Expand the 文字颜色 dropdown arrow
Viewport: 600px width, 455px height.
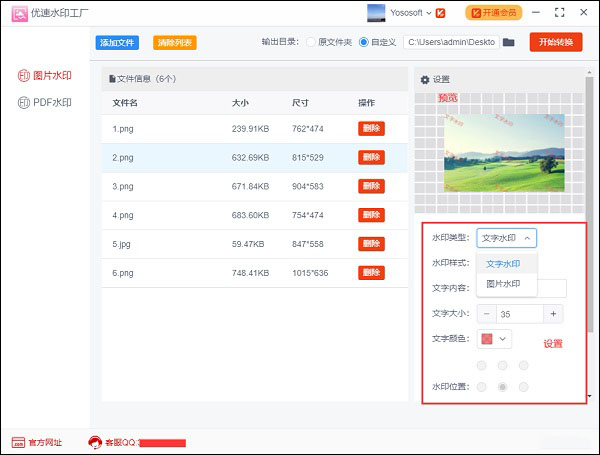(503, 339)
